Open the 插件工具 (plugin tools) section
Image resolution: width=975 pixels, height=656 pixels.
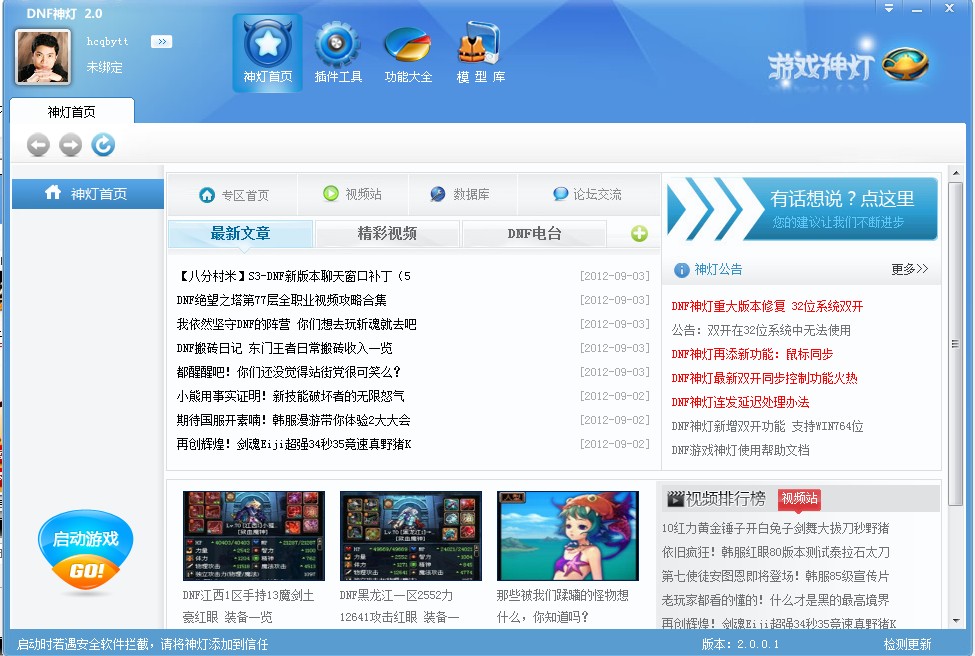click(x=338, y=52)
